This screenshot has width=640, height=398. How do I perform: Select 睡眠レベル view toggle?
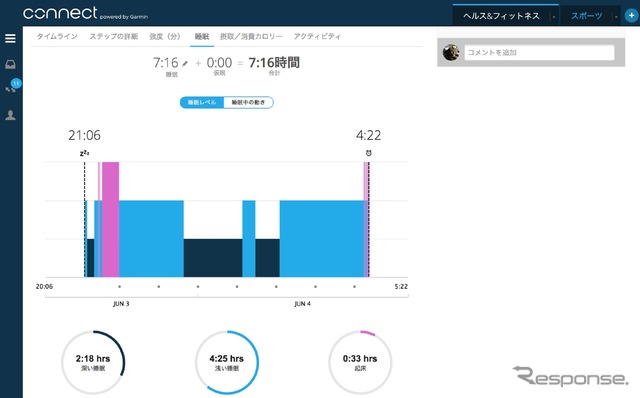[202, 102]
